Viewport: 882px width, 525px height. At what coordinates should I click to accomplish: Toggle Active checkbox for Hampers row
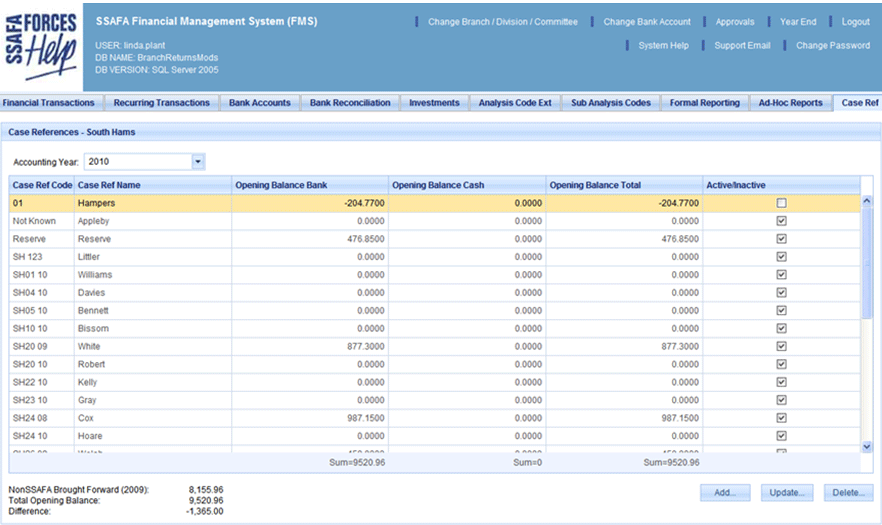click(x=781, y=203)
